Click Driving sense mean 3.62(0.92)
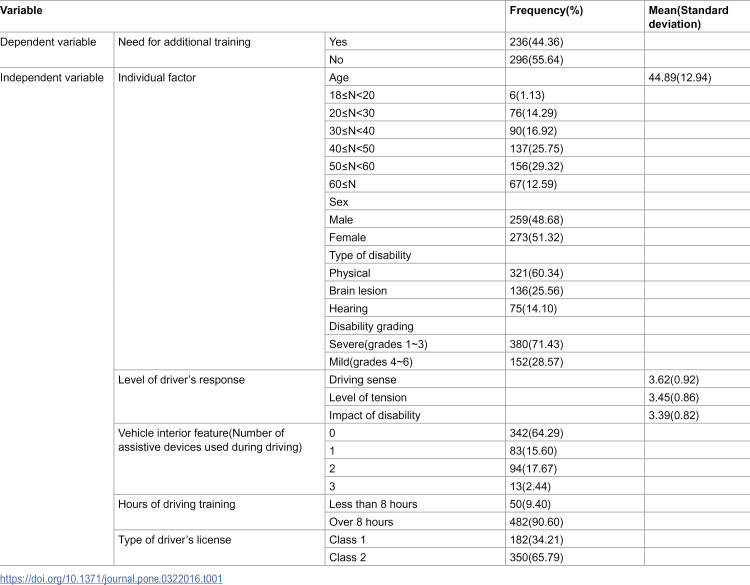The height and width of the screenshot is (585, 750). pos(673,380)
